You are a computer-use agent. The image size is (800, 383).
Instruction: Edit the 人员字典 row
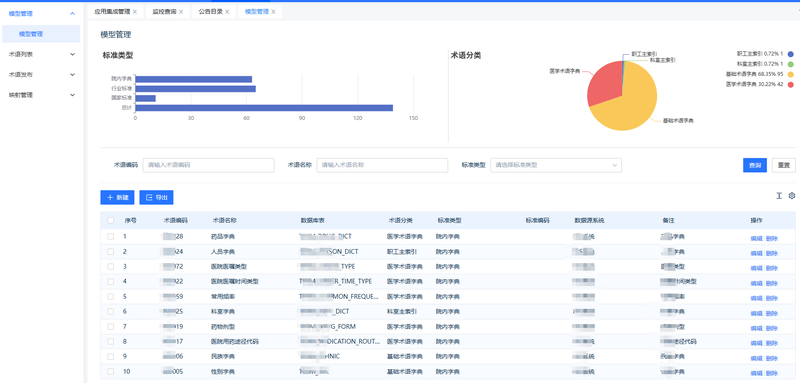pyautogui.click(x=756, y=253)
